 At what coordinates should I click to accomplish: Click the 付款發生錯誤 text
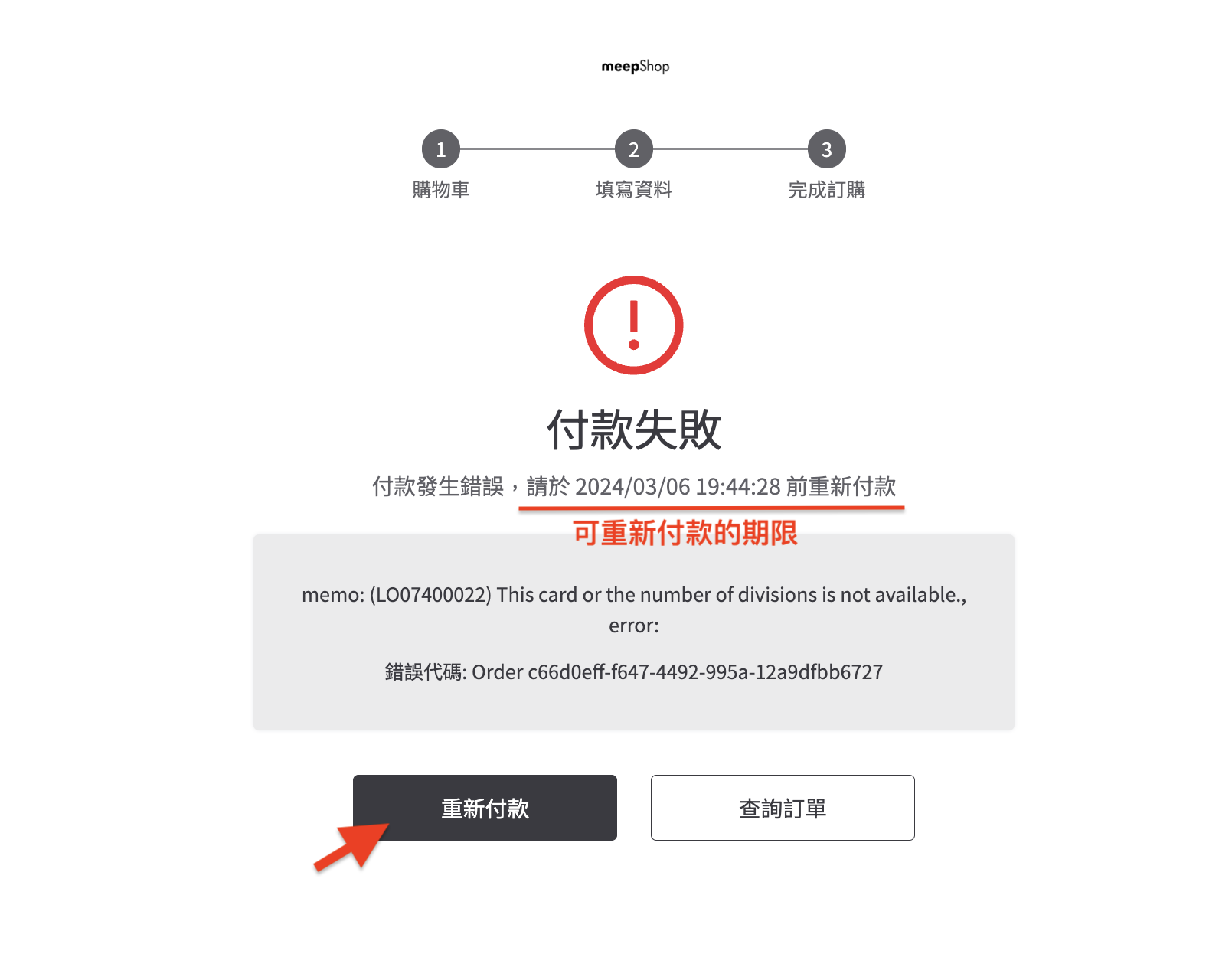(x=438, y=486)
